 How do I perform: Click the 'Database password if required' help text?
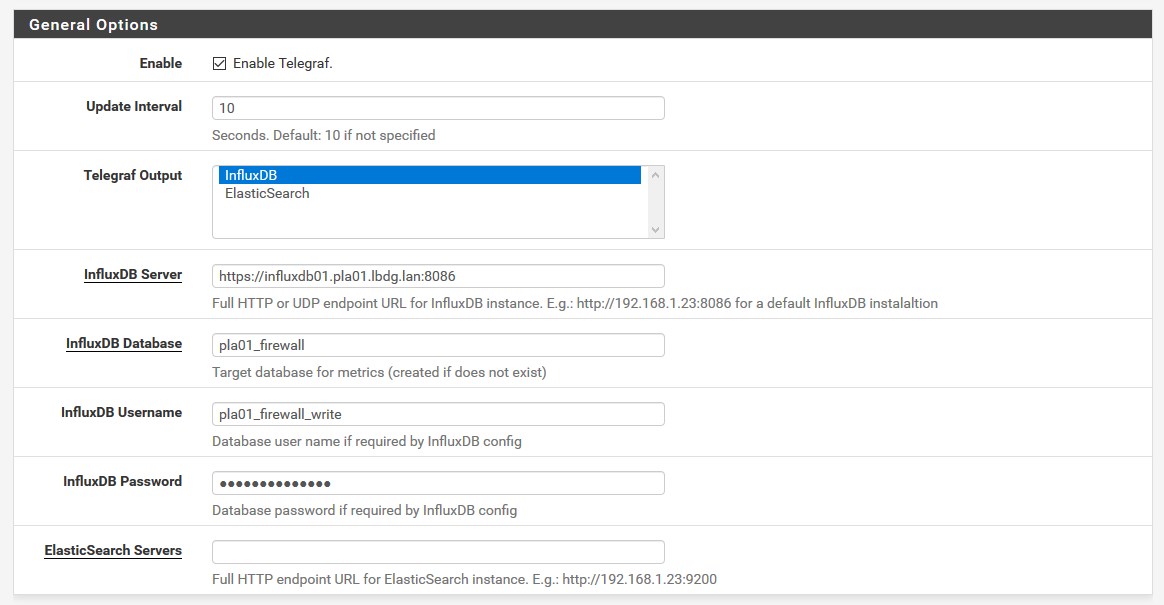(x=364, y=510)
